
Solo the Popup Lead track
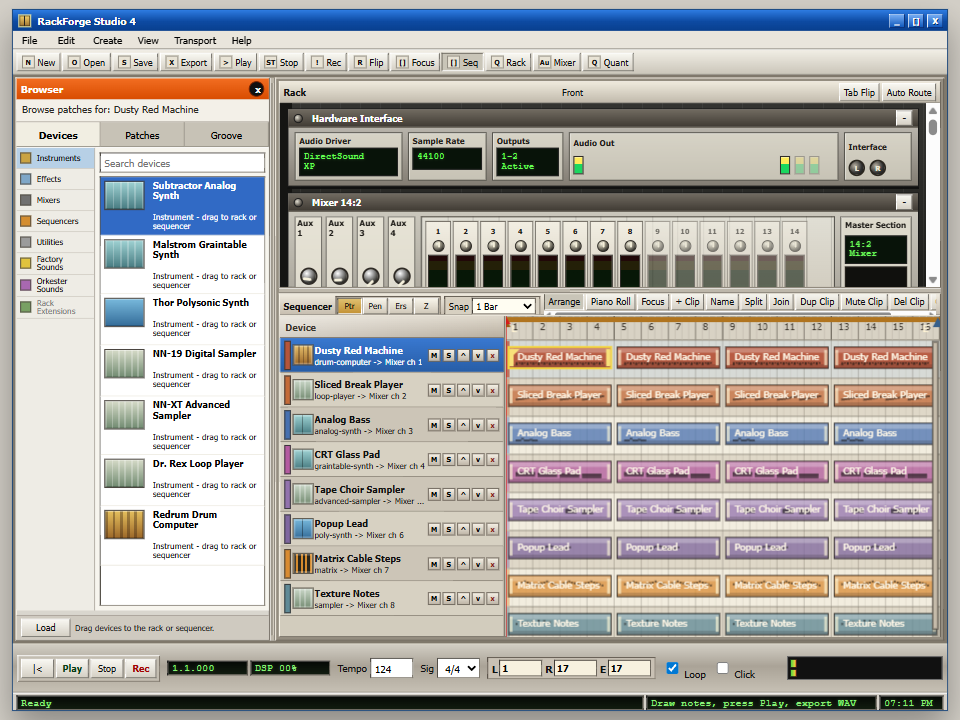[x=449, y=530]
